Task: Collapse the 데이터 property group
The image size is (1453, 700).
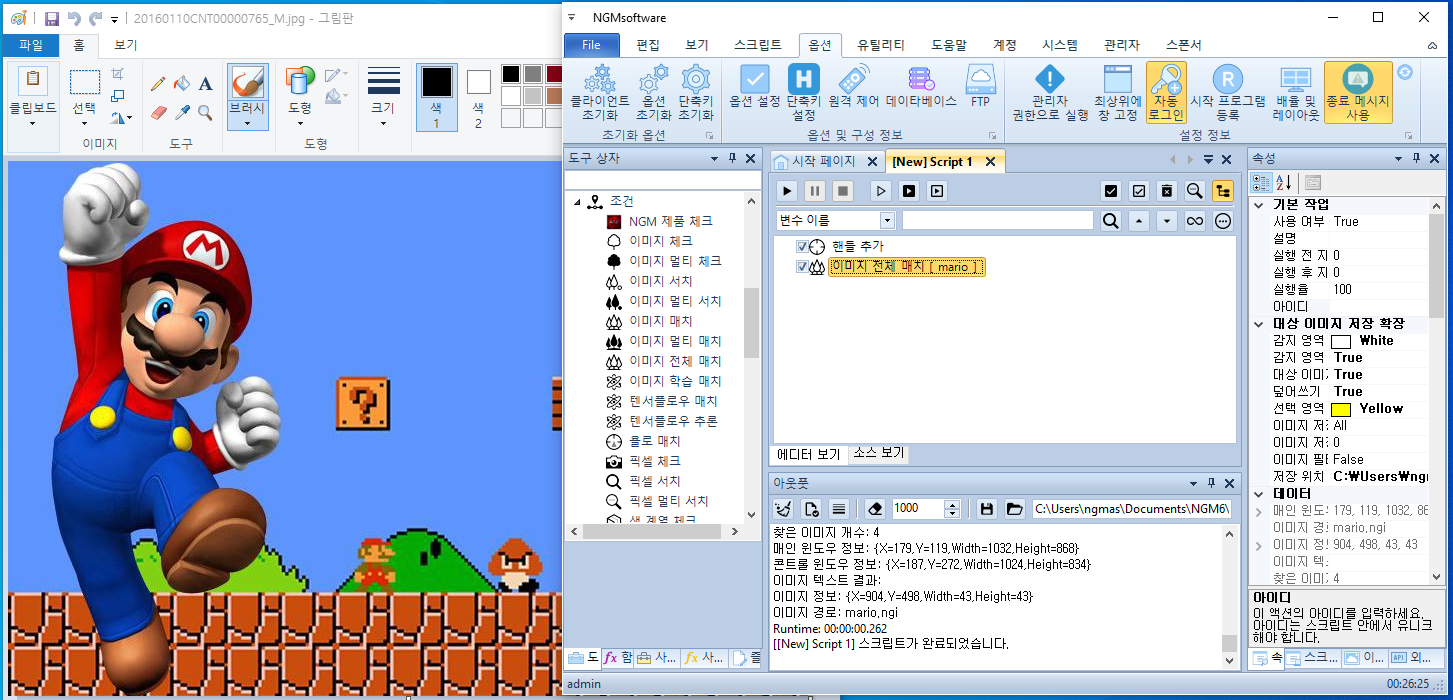Action: 1259,494
